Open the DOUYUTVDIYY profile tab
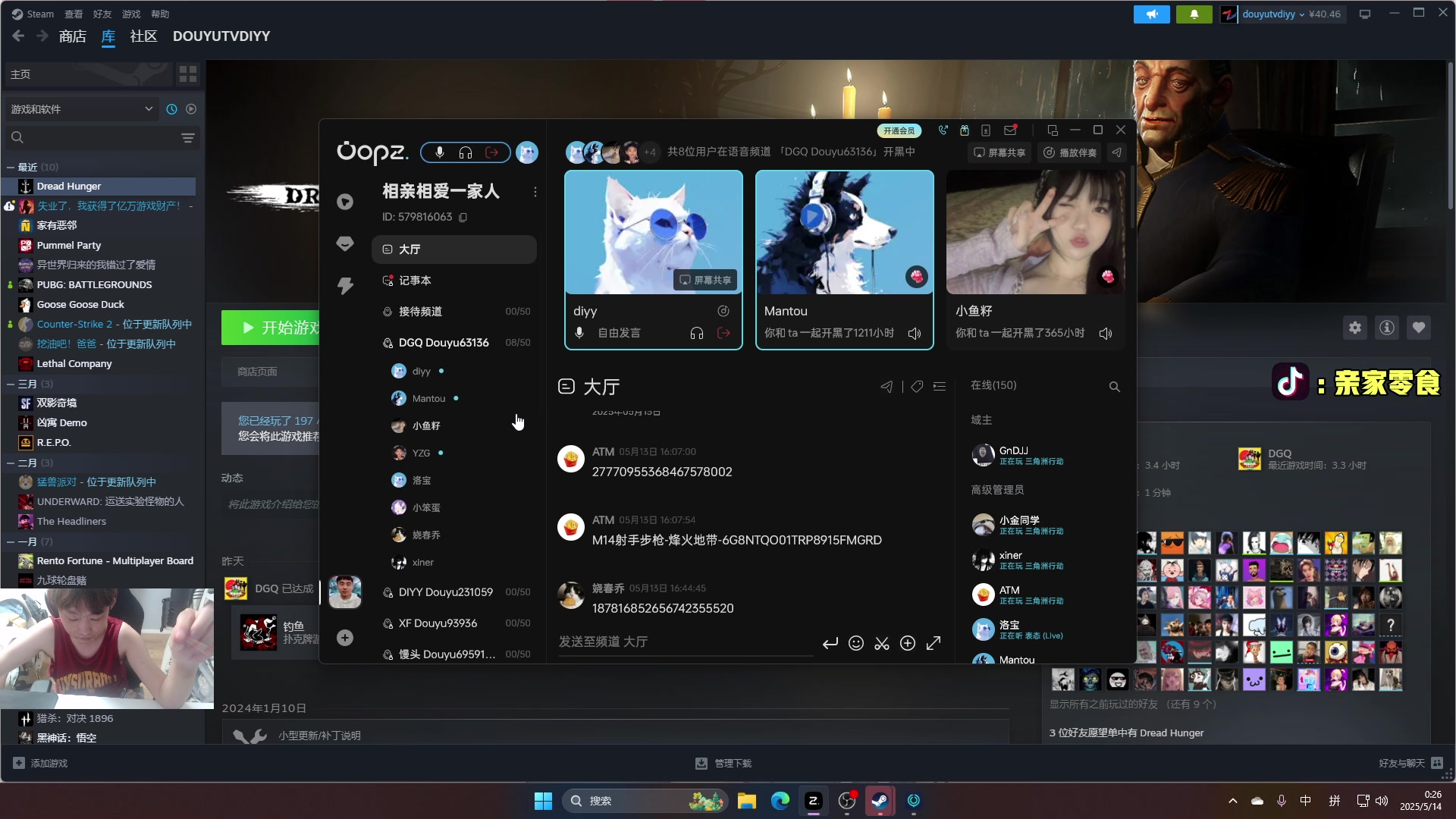This screenshot has height=819, width=1456. (221, 36)
